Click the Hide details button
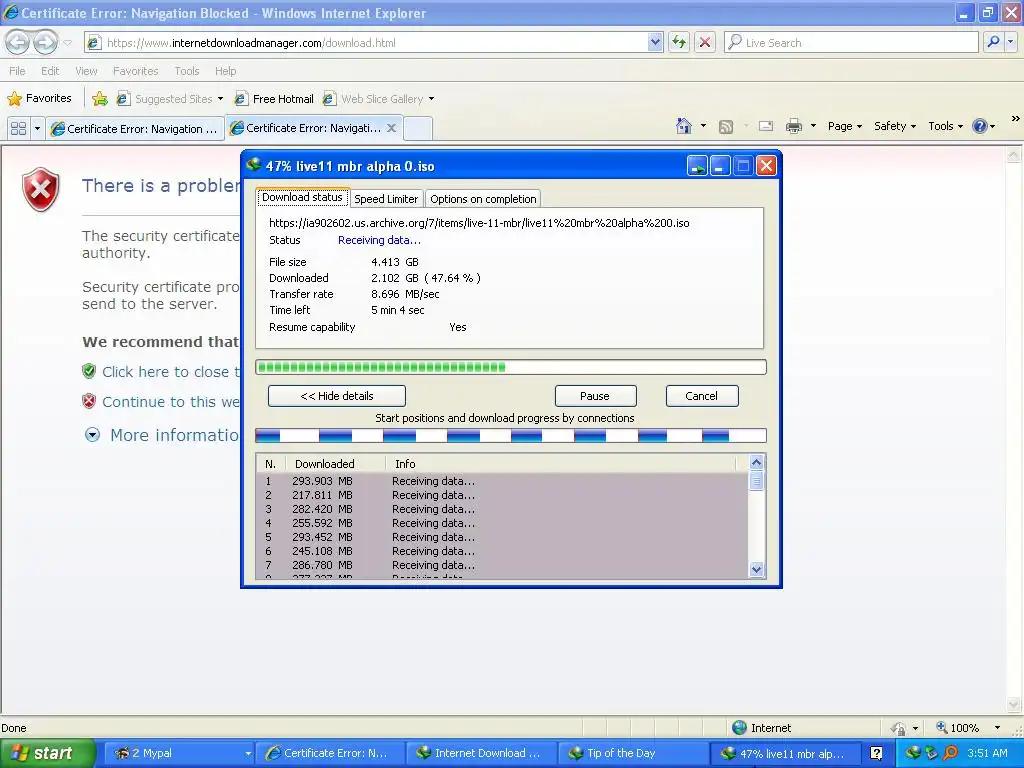 (337, 396)
